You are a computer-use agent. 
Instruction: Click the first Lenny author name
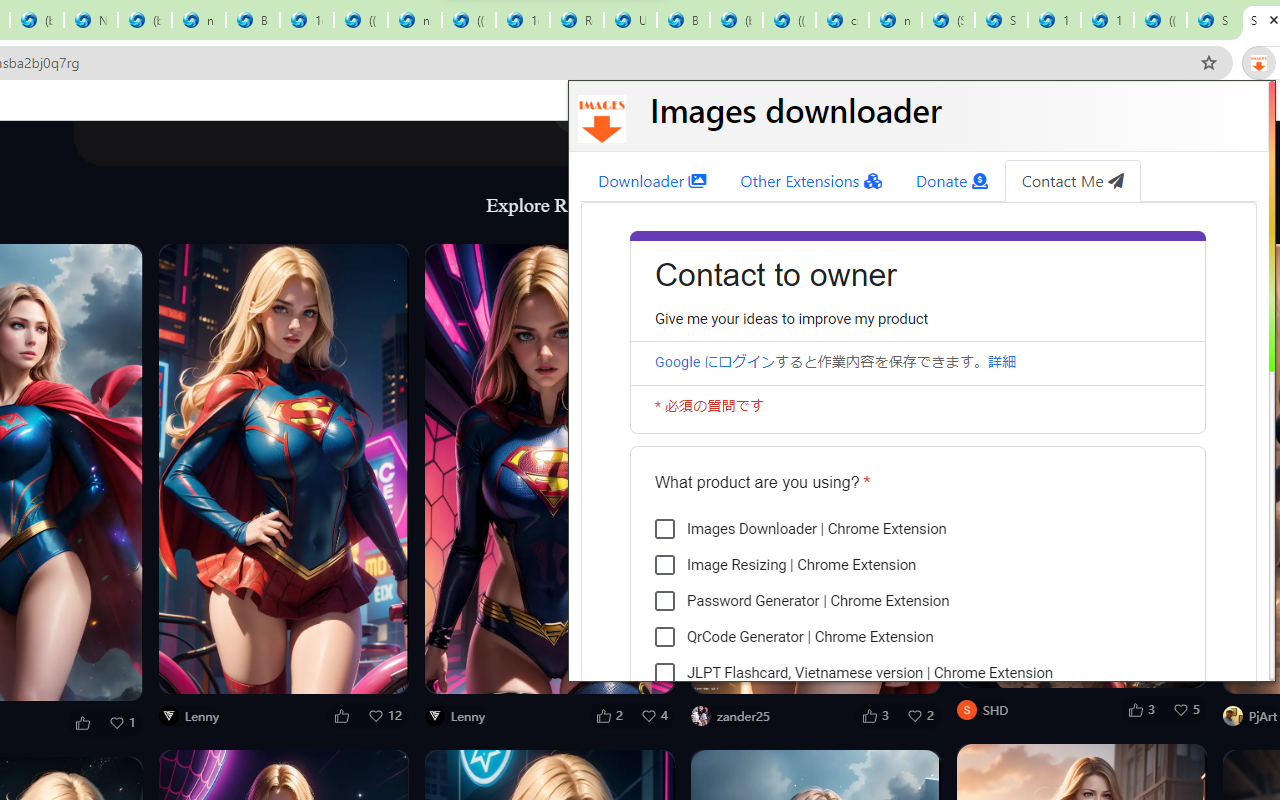pyautogui.click(x=202, y=716)
